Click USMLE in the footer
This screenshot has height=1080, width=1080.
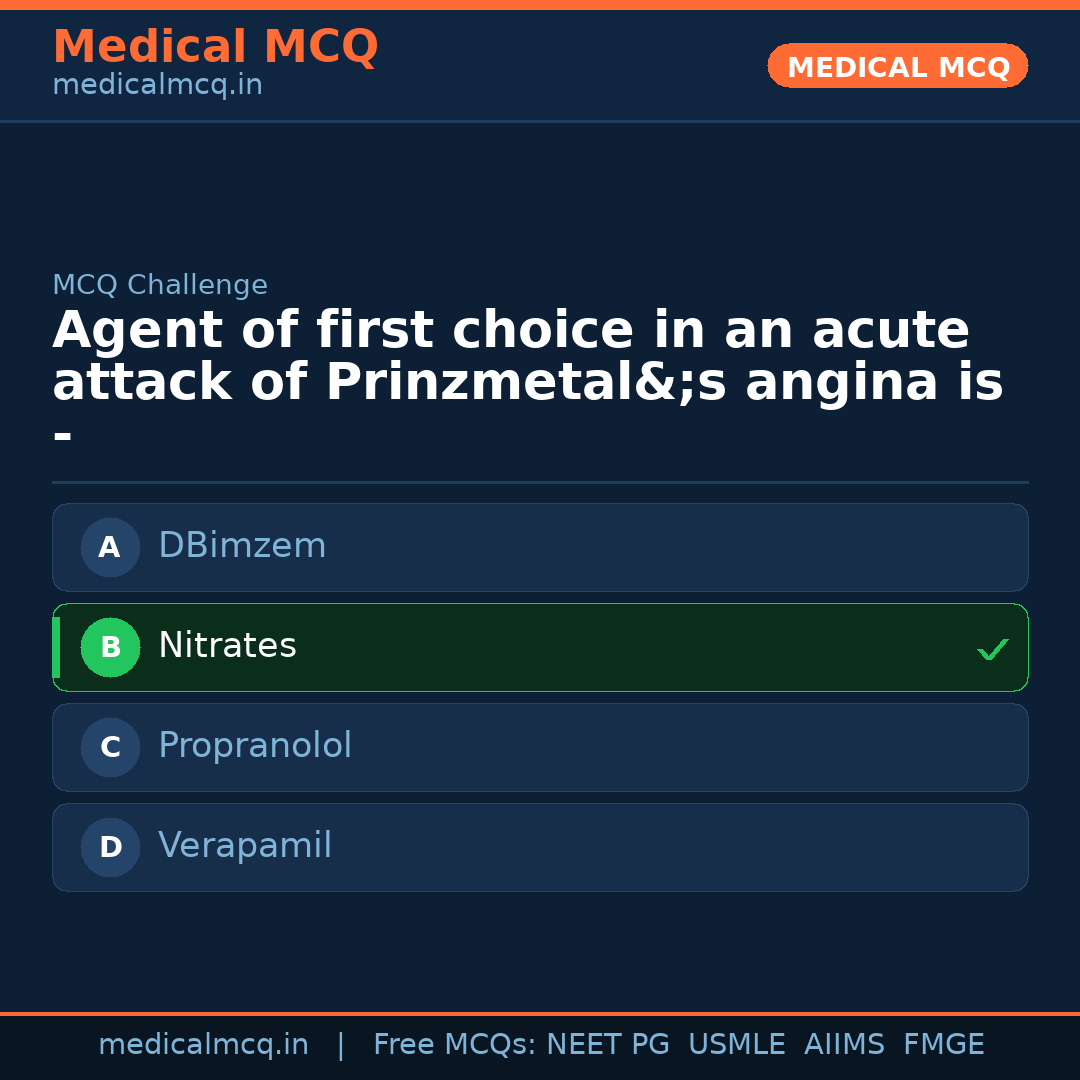(x=736, y=1045)
